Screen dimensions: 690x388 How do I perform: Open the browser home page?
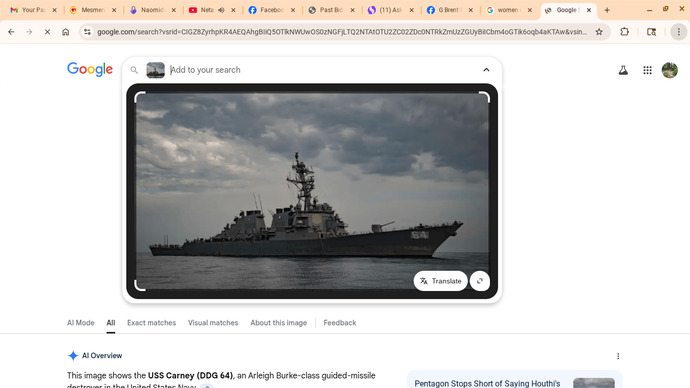point(66,32)
